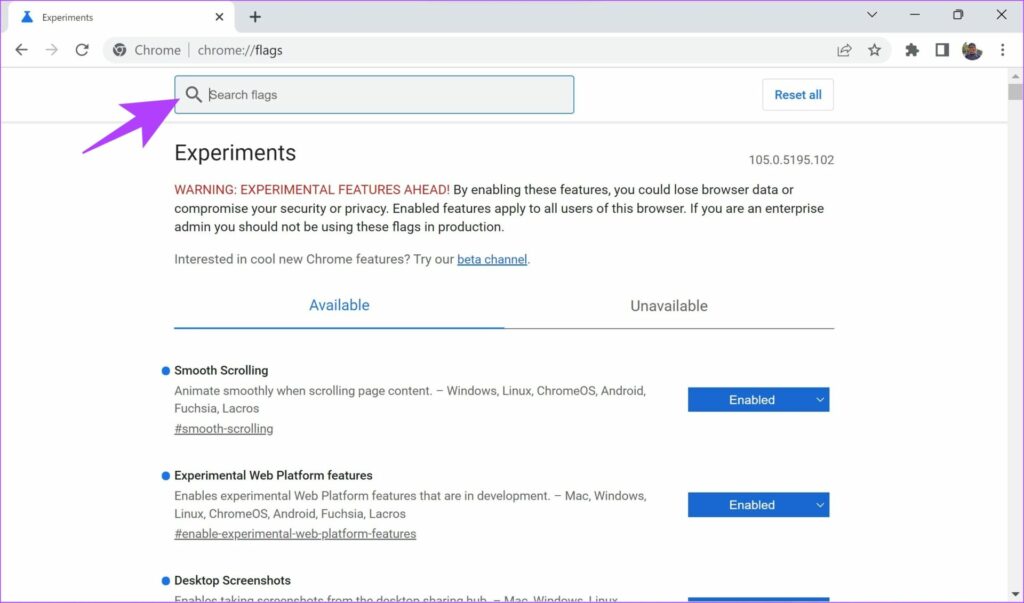
Task: Reload the page
Action: [x=82, y=49]
